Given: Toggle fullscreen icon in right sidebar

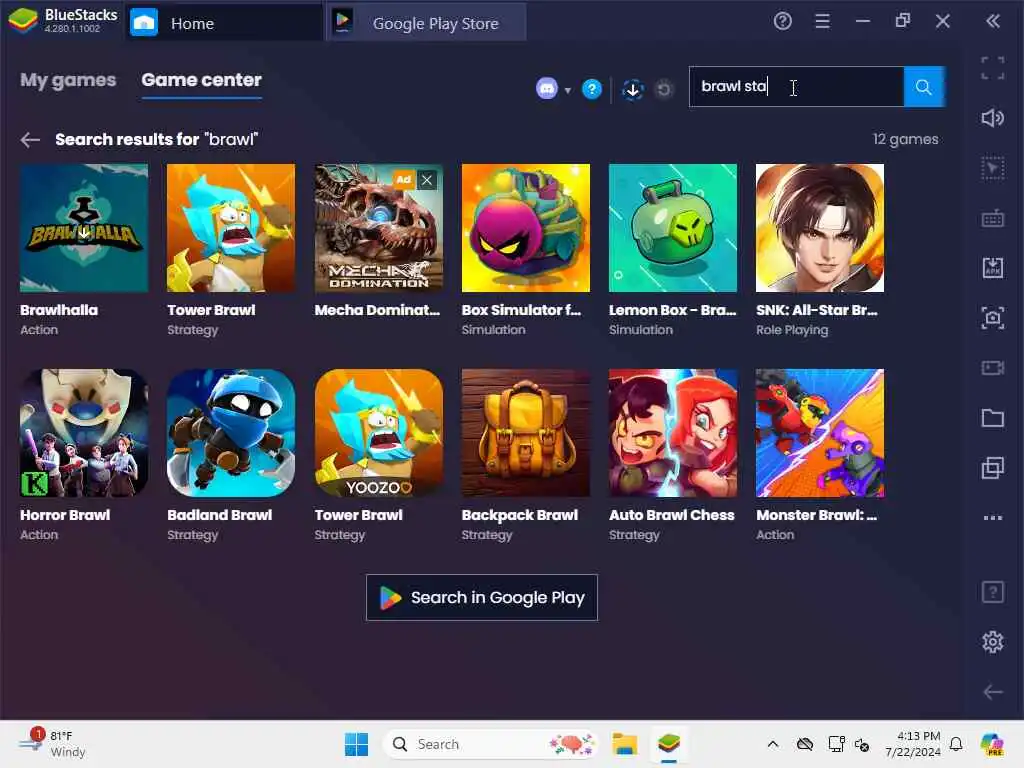Looking at the screenshot, I should [993, 68].
